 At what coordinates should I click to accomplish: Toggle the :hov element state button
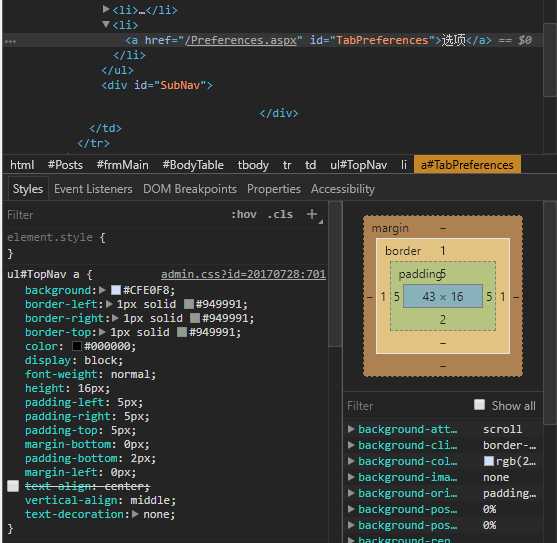244,215
